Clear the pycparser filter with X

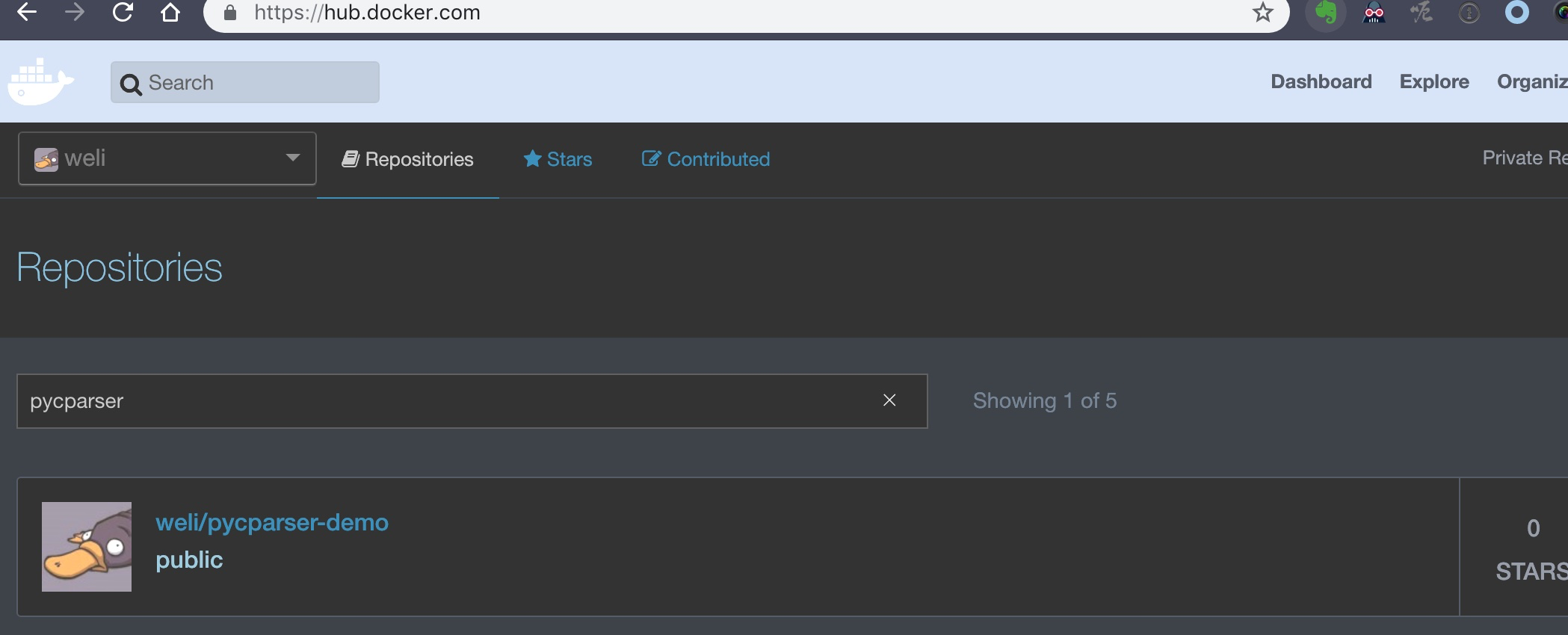click(x=889, y=400)
